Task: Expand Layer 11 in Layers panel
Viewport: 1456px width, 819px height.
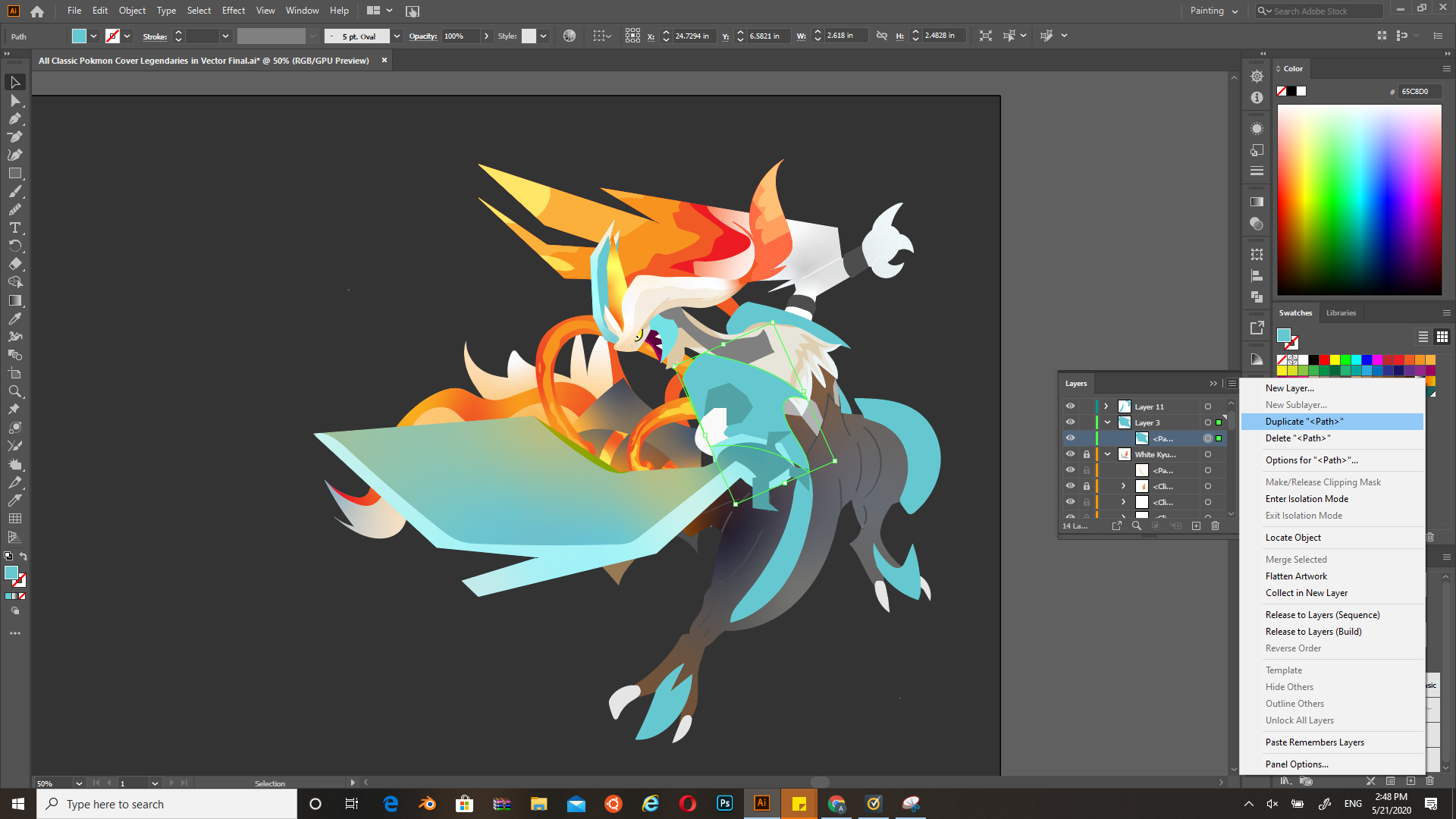Action: [x=1106, y=406]
